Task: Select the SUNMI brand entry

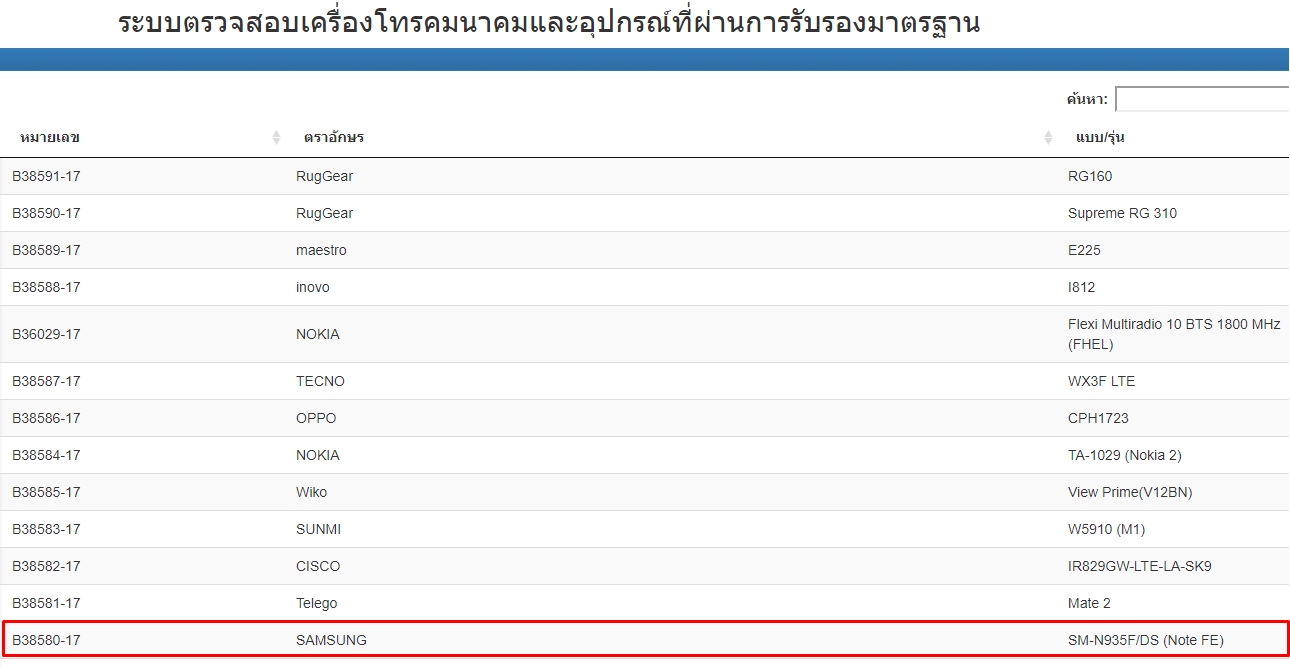Action: 318,530
